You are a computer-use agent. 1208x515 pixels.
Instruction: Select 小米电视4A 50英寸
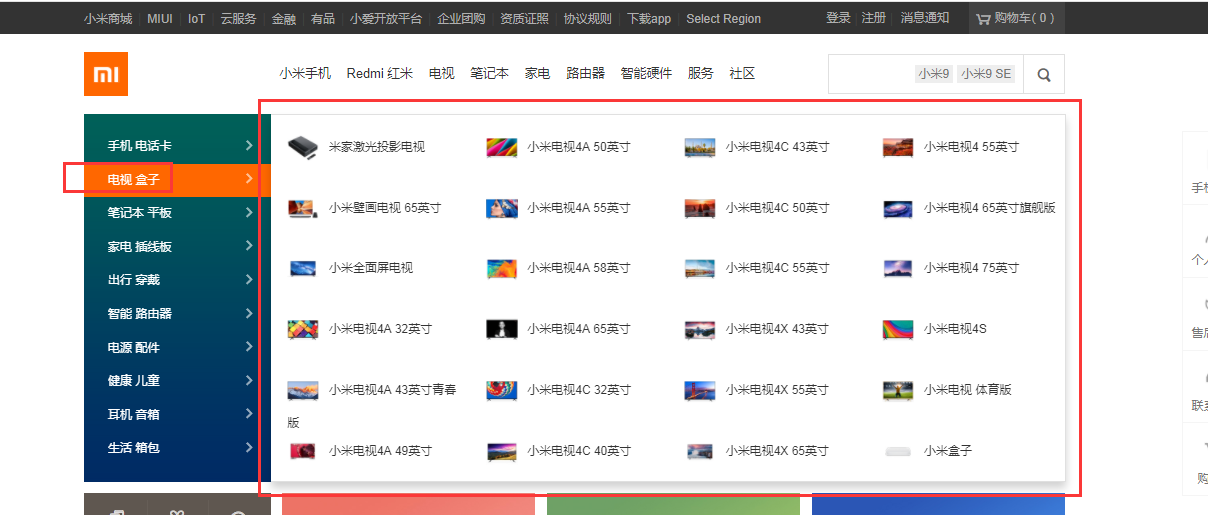click(x=579, y=147)
